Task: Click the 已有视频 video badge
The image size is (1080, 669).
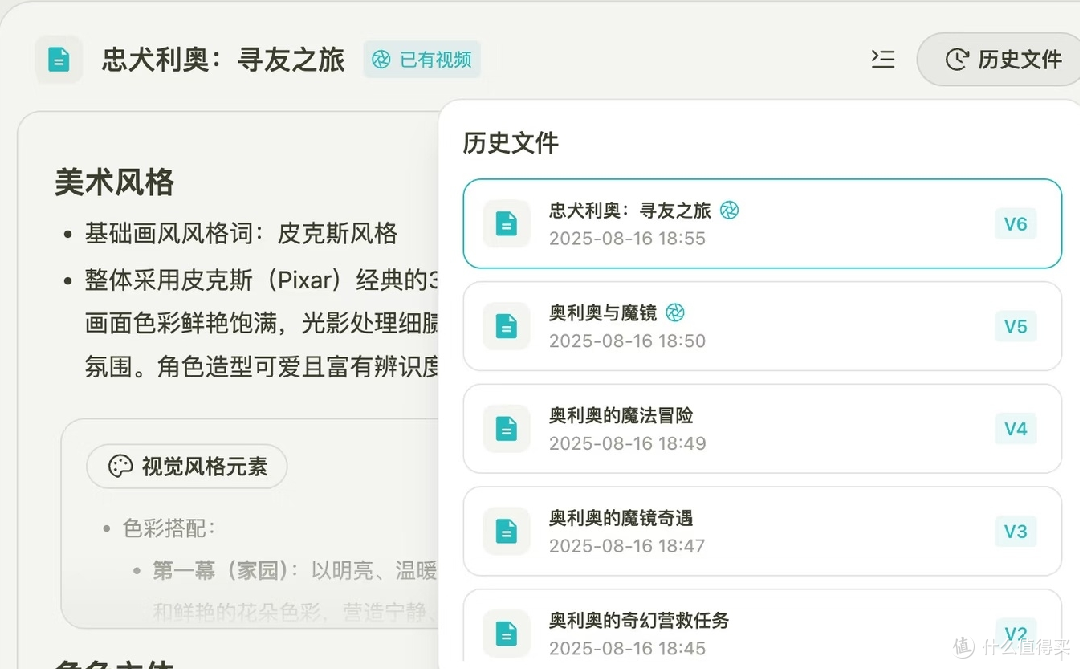Action: click(422, 60)
